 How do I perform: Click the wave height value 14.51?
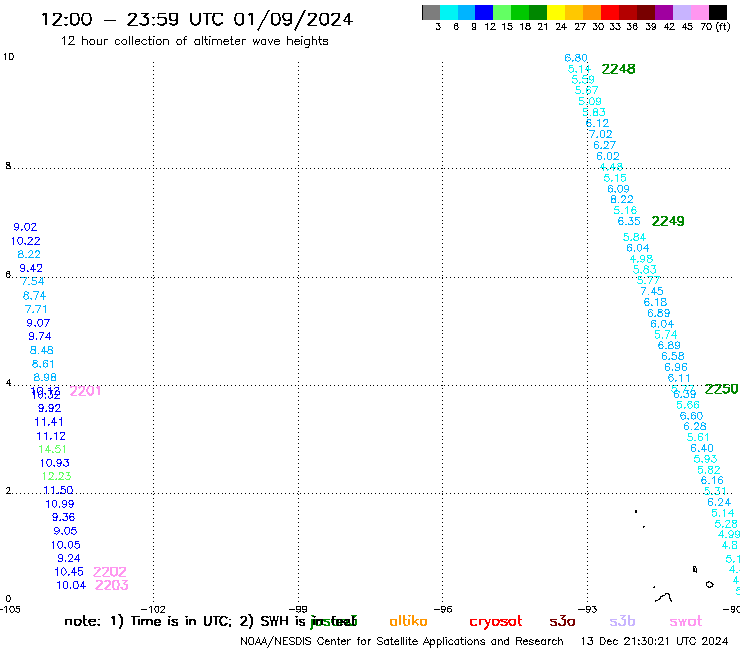(x=52, y=449)
